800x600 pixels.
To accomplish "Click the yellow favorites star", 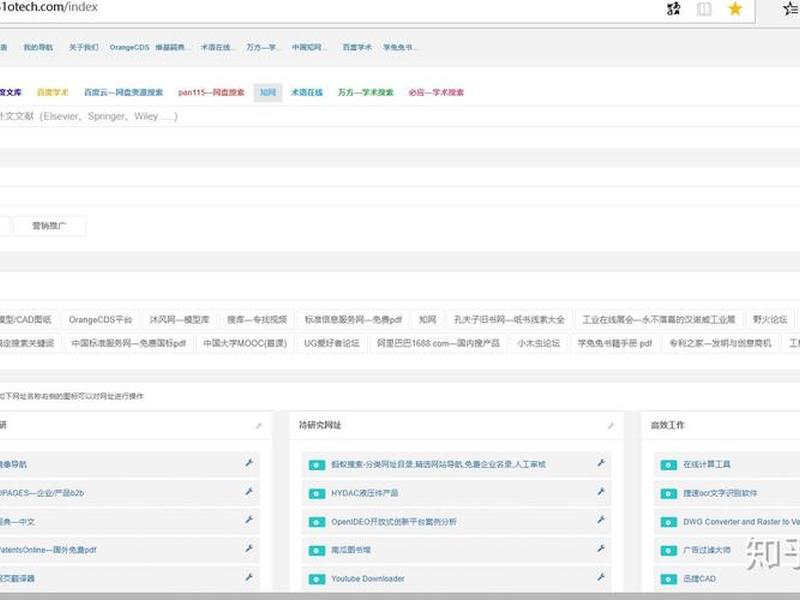I will (735, 8).
